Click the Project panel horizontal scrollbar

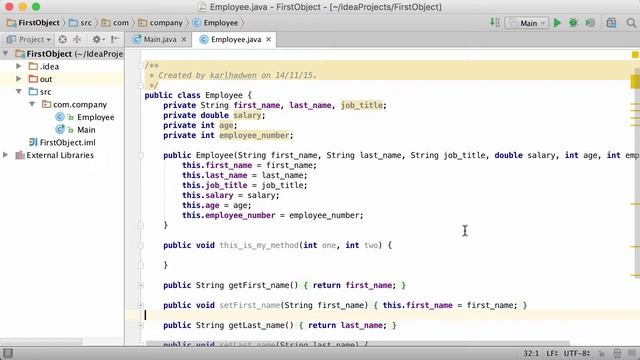point(41,341)
